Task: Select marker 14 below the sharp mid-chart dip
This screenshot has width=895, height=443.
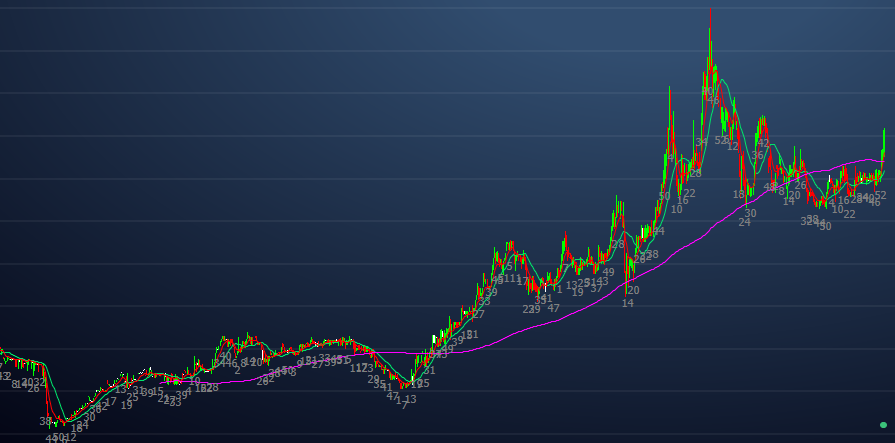Action: click(627, 303)
